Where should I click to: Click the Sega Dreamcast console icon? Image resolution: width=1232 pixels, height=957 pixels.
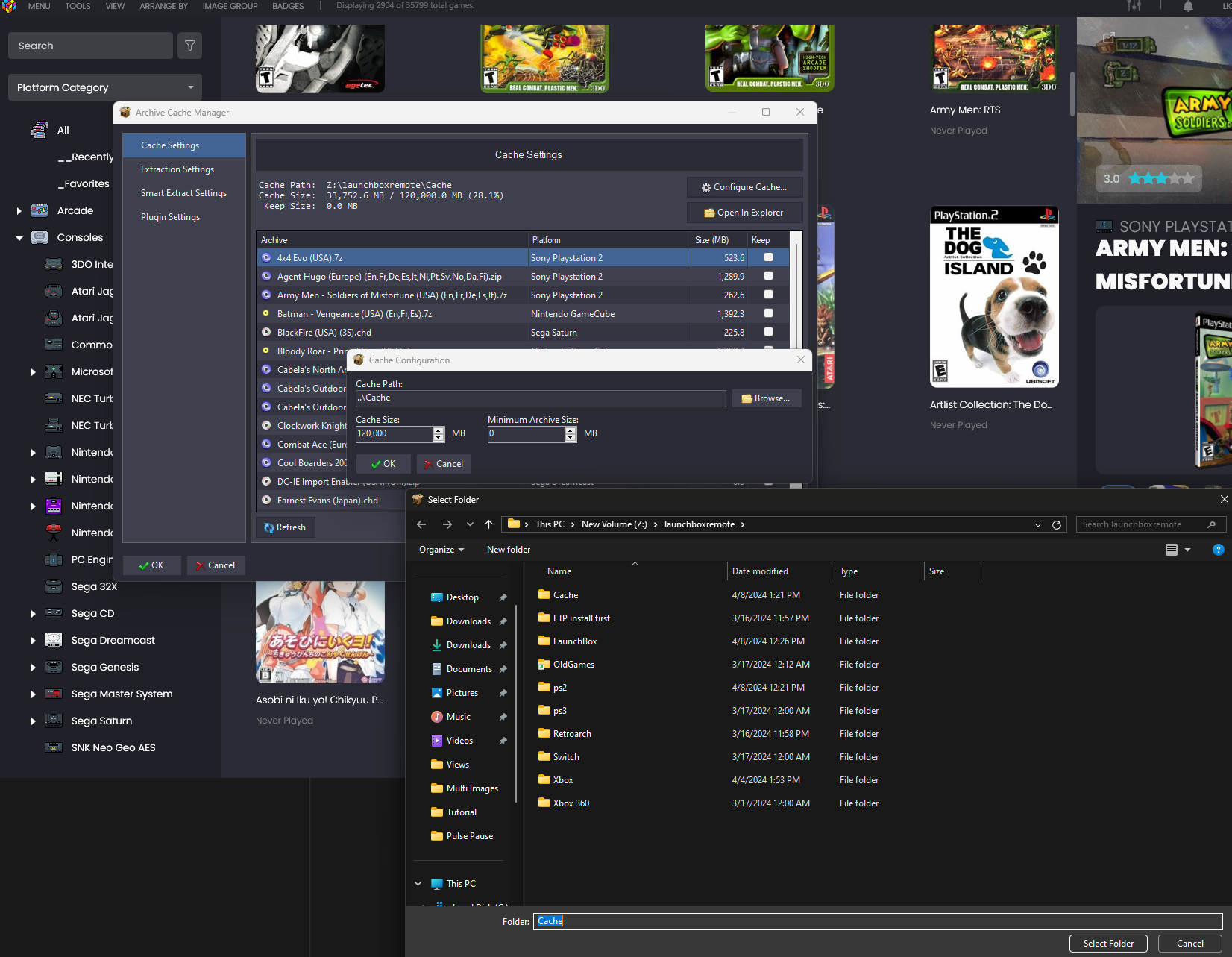coord(54,640)
